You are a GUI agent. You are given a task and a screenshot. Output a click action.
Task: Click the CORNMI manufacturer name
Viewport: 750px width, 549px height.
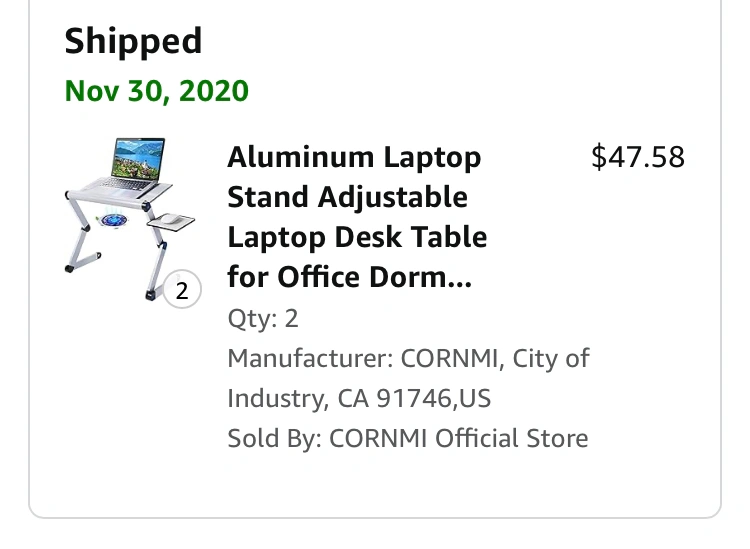pyautogui.click(x=450, y=358)
